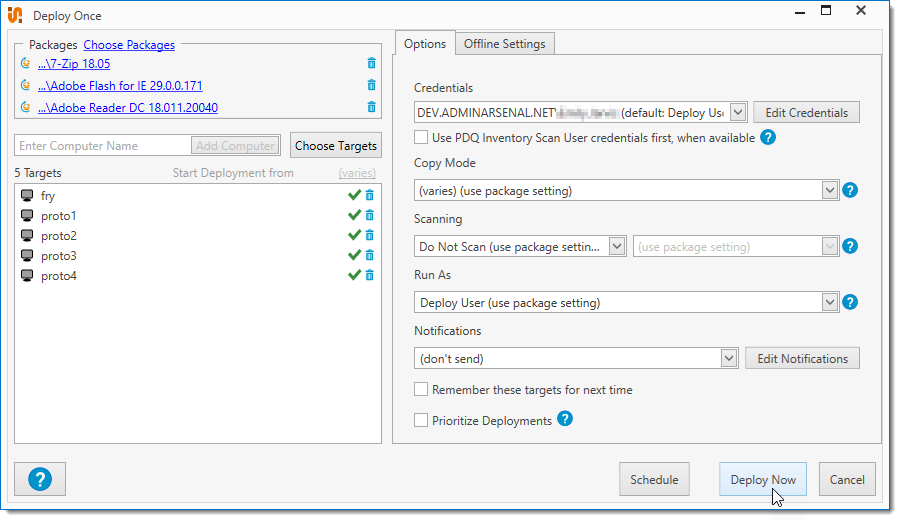Open the Notifications dropdown
This screenshot has width=900, height=520.
coord(728,358)
